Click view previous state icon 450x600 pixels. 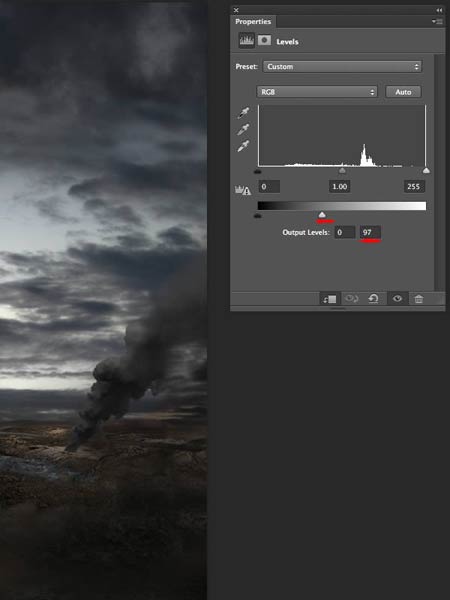coord(351,298)
